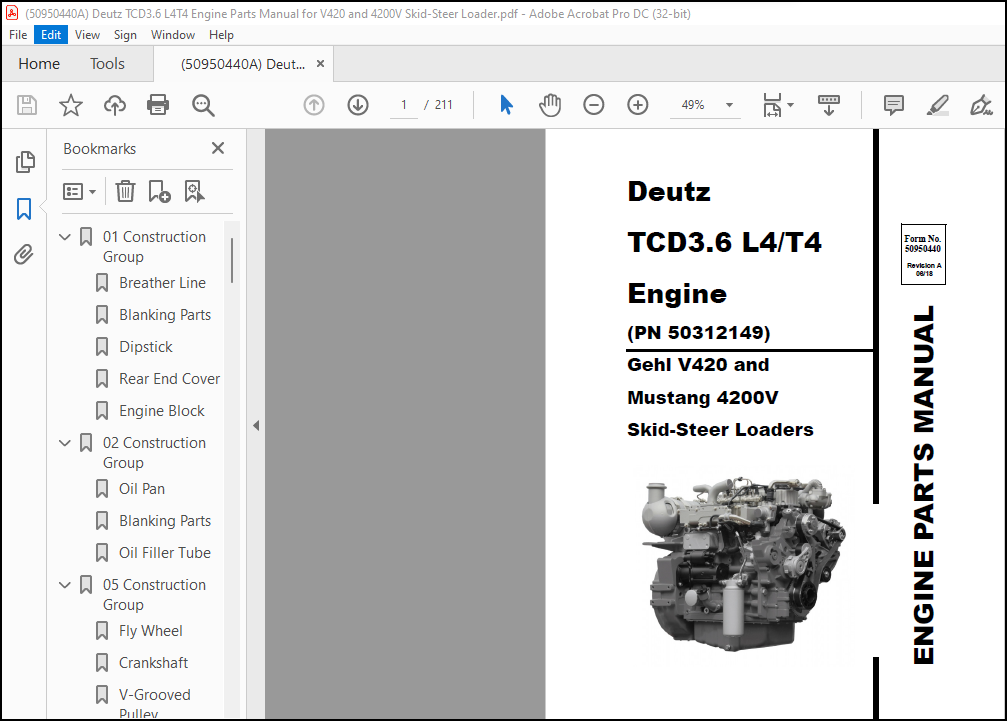The image size is (1007, 721).
Task: Open the Help menu
Action: pyautogui.click(x=221, y=35)
